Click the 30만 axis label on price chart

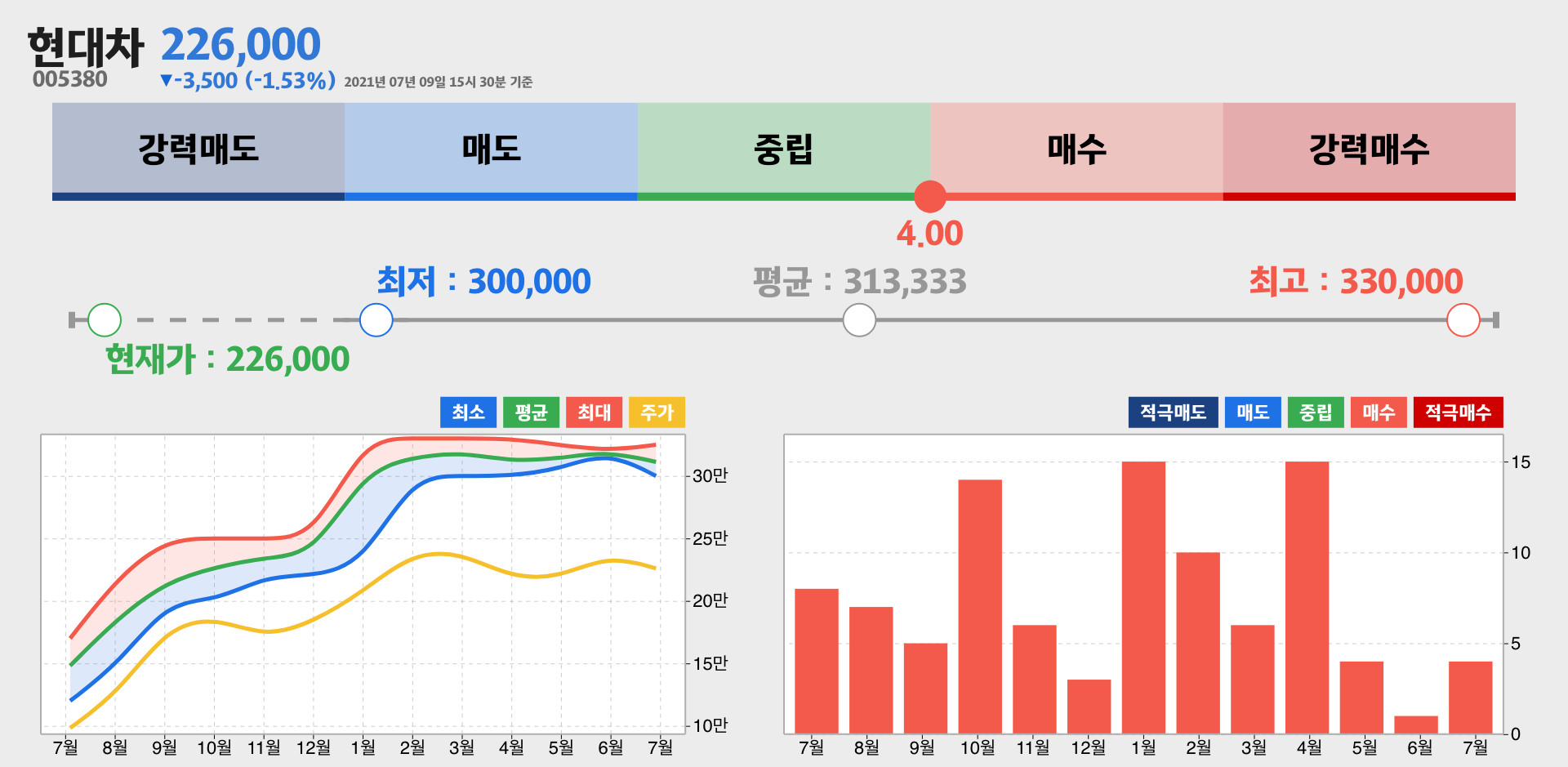point(710,475)
